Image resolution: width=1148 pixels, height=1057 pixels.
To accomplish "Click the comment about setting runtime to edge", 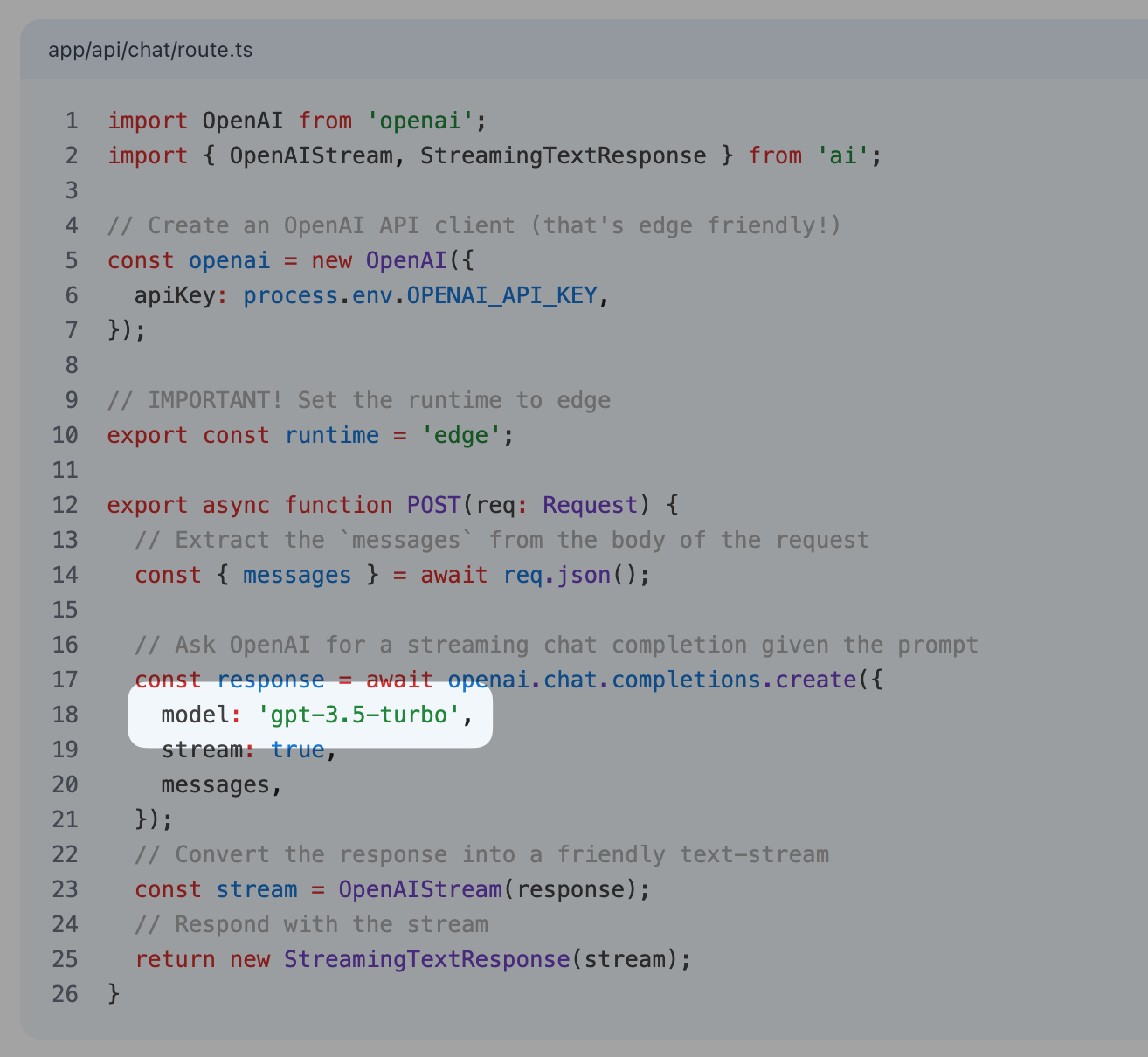I will (x=358, y=400).
